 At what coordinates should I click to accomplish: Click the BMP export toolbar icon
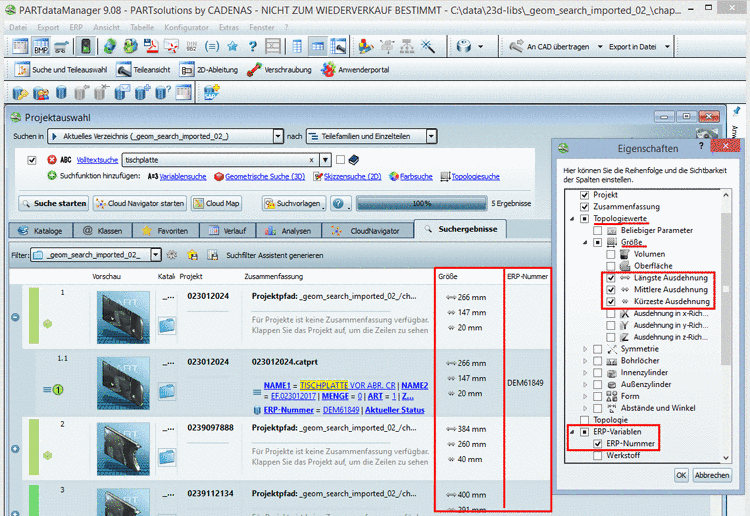41,46
